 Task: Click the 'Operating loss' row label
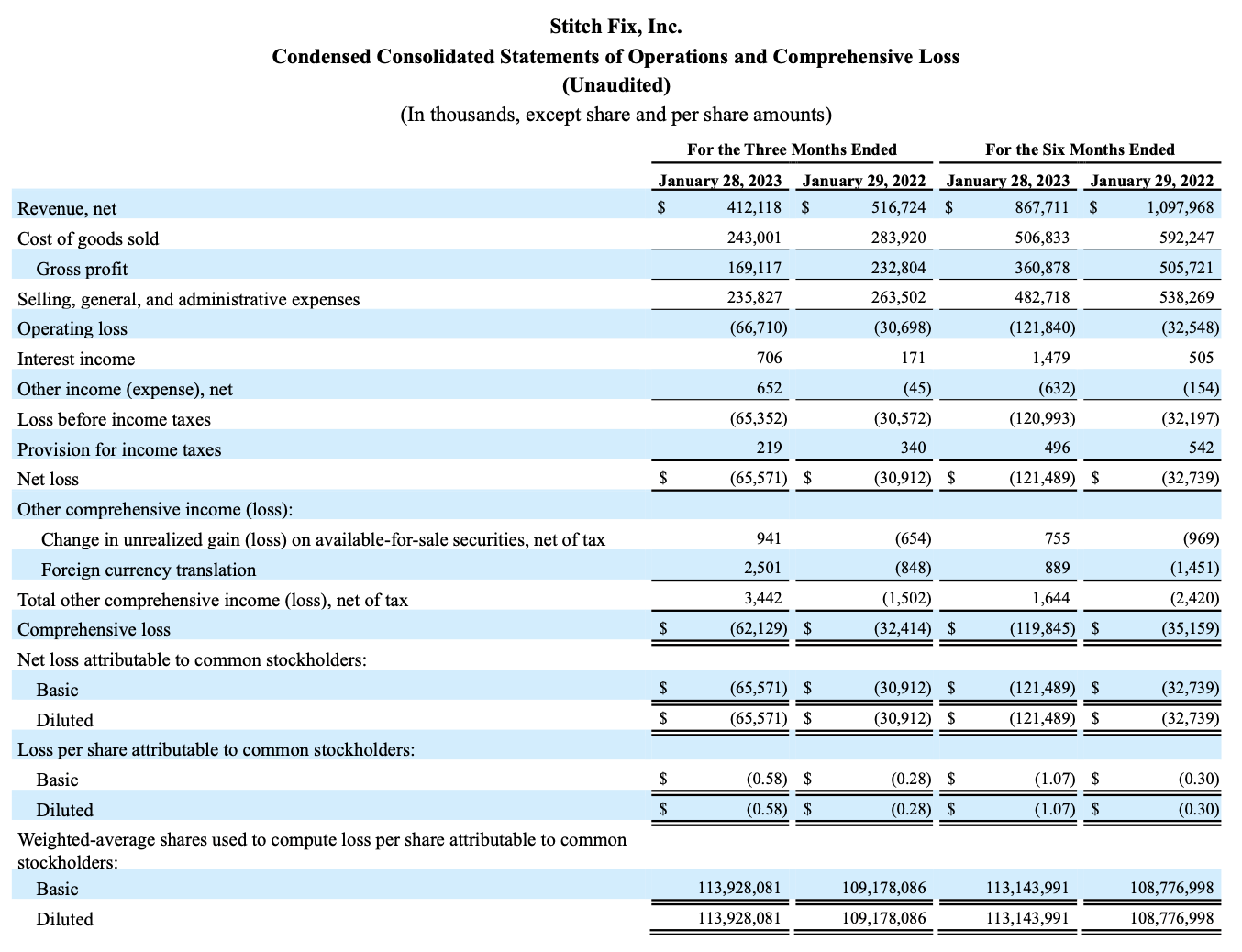point(72,328)
